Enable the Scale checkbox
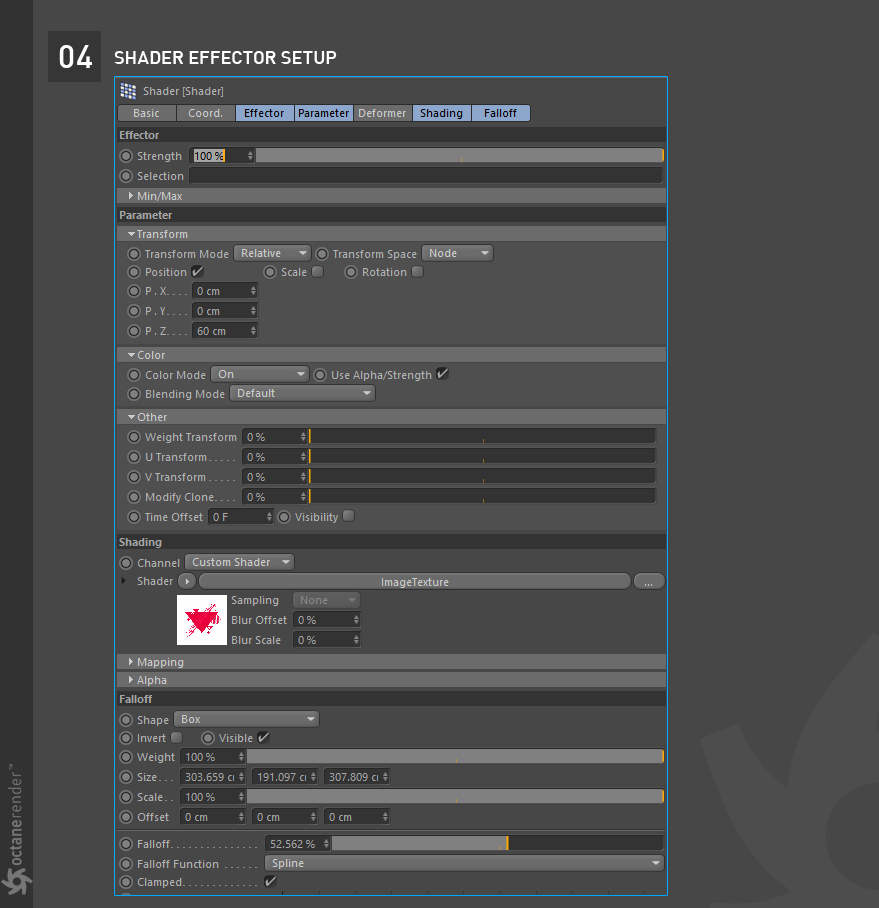The height and width of the screenshot is (908, 879). pos(317,271)
